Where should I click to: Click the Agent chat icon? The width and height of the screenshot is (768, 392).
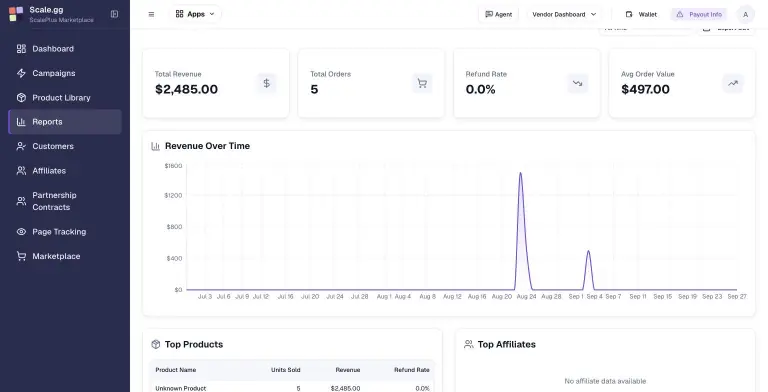coord(488,14)
